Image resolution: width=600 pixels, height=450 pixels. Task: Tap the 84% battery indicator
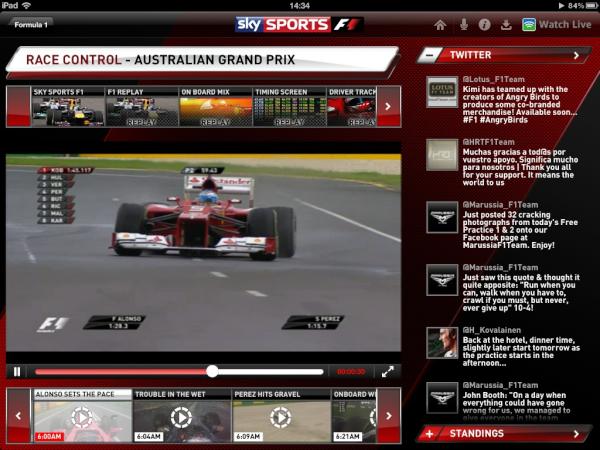coord(582,5)
